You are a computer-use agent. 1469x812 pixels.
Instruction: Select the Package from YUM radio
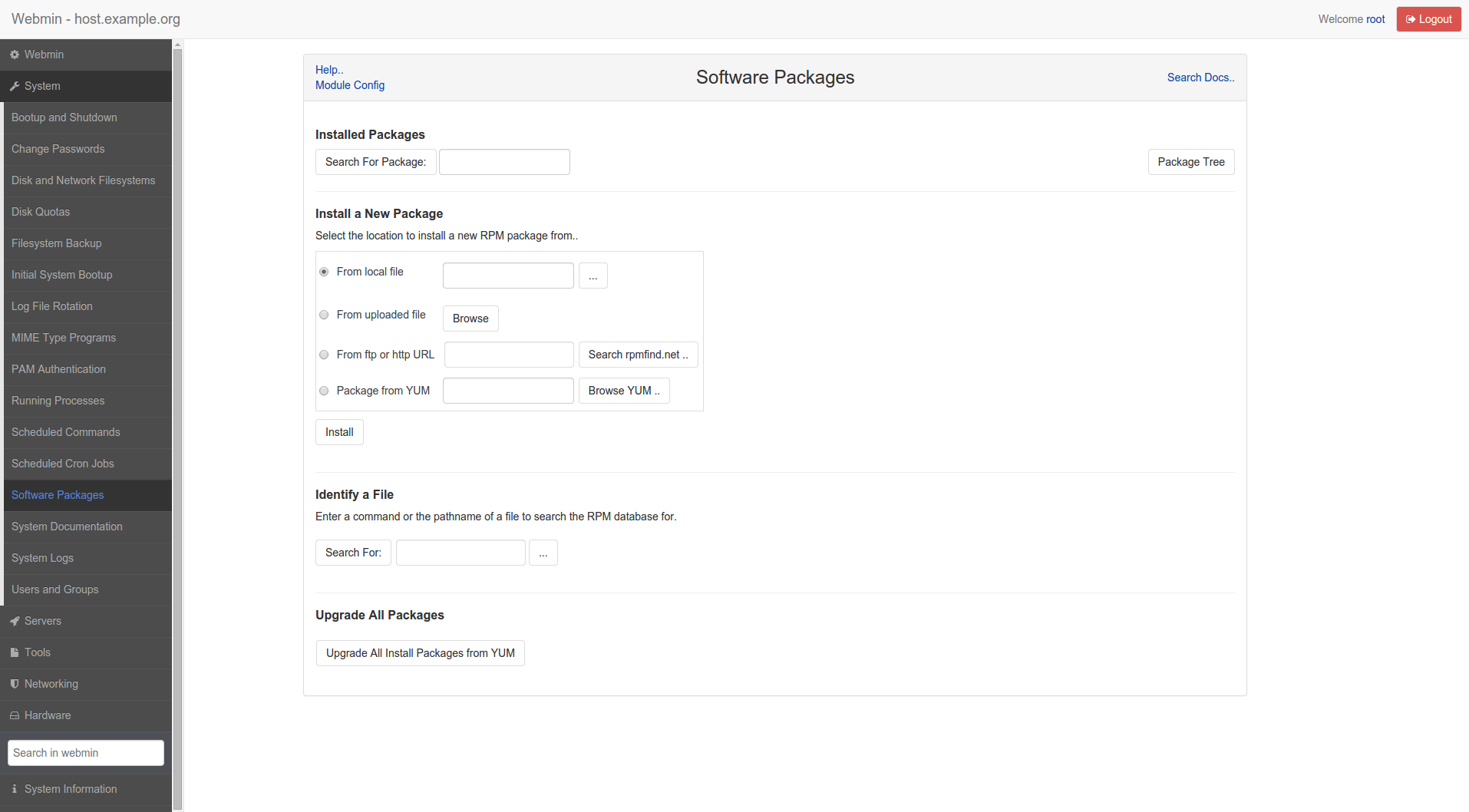pyautogui.click(x=324, y=391)
